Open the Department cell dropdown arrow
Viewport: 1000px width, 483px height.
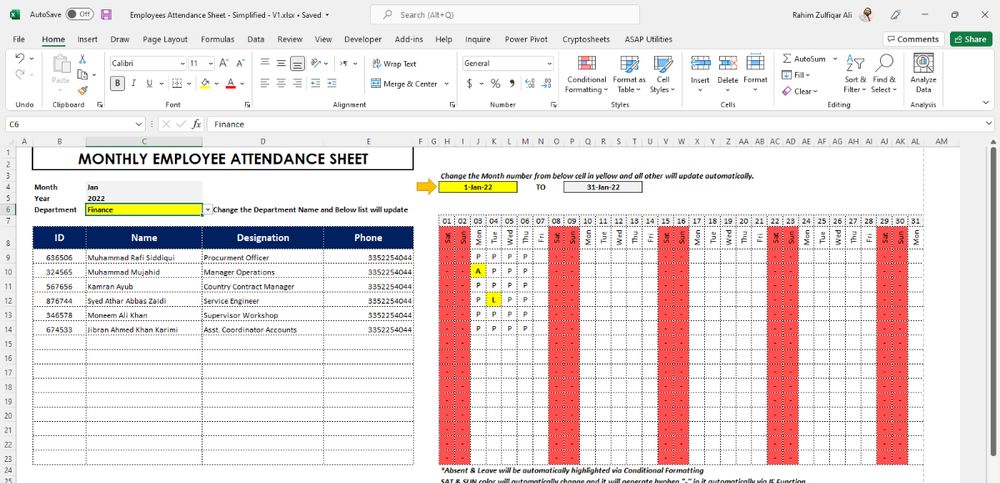point(207,210)
